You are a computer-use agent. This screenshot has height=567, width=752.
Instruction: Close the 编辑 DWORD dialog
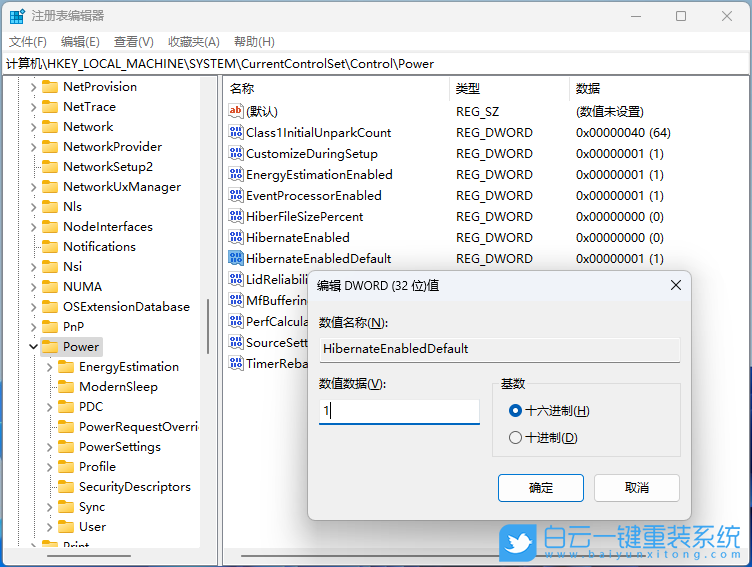click(x=676, y=285)
